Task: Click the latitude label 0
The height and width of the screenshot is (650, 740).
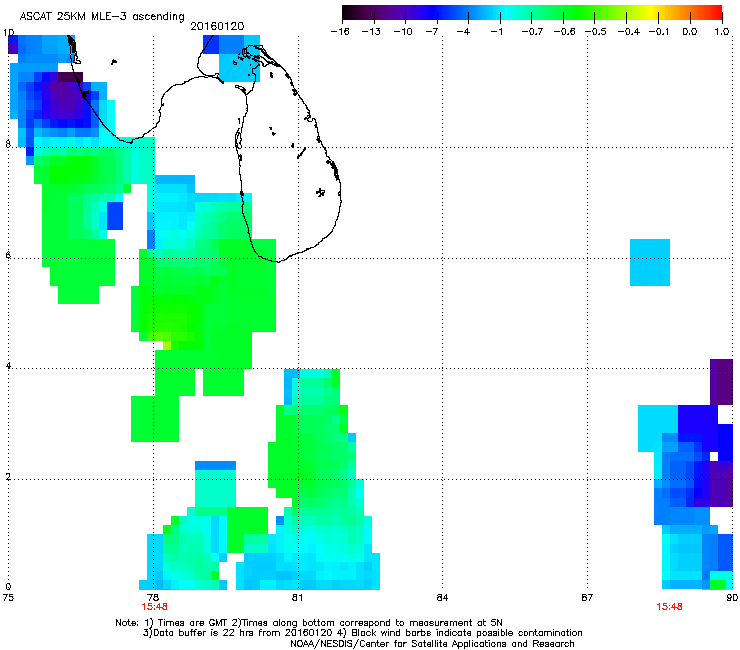Action: [x=8, y=587]
